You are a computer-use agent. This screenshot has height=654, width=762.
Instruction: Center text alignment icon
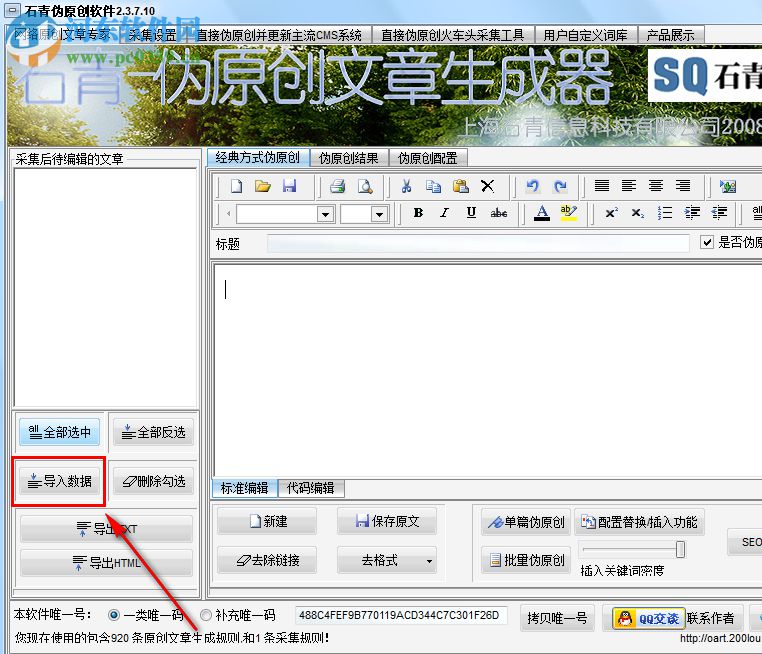click(656, 186)
